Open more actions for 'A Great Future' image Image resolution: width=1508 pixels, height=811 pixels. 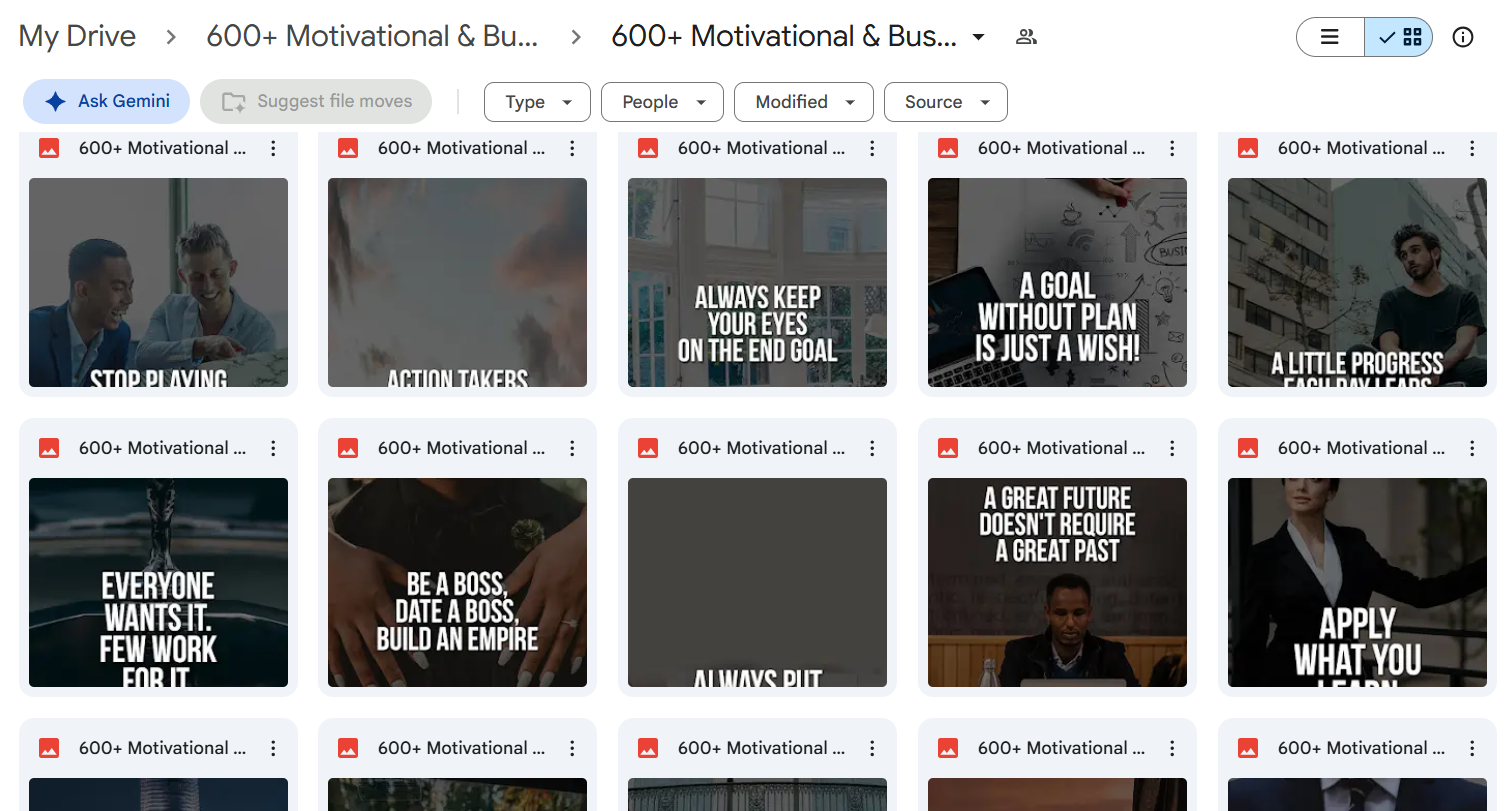[x=1172, y=449]
